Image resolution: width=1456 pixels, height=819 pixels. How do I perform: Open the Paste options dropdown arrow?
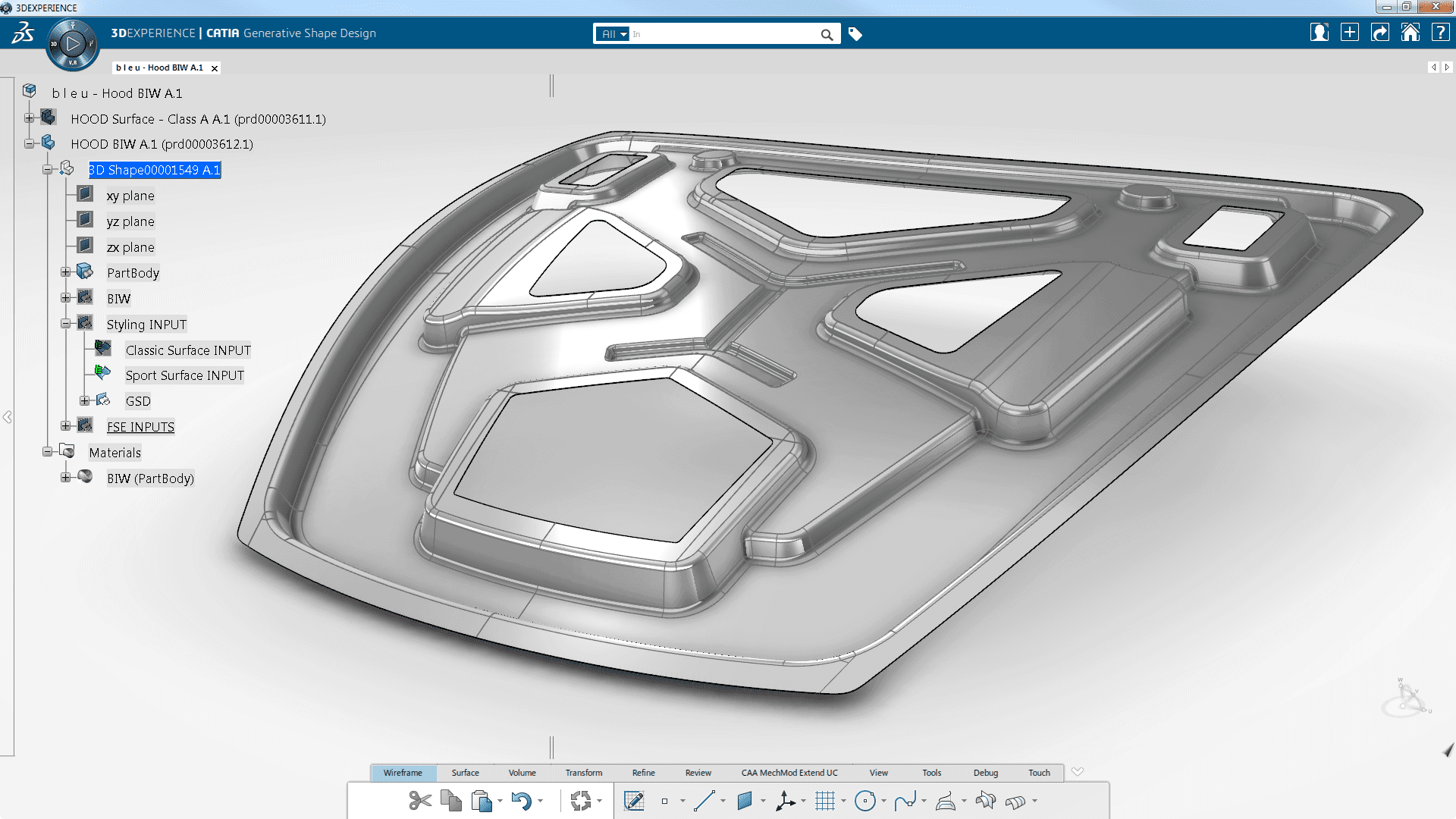[500, 802]
